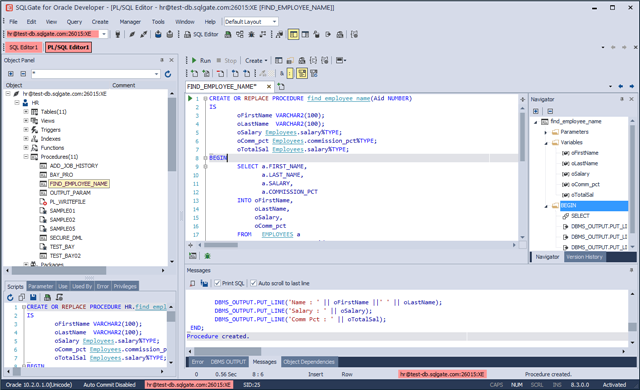Open the Tools menu

pos(158,22)
